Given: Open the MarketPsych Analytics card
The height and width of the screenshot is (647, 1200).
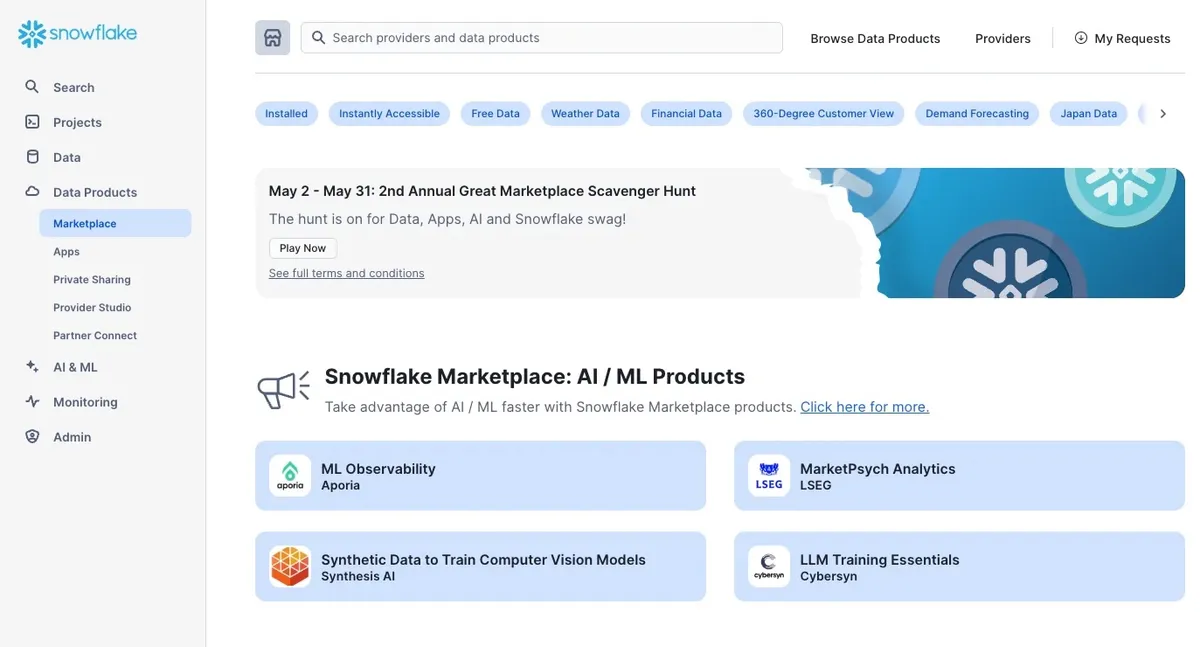Looking at the screenshot, I should (960, 476).
